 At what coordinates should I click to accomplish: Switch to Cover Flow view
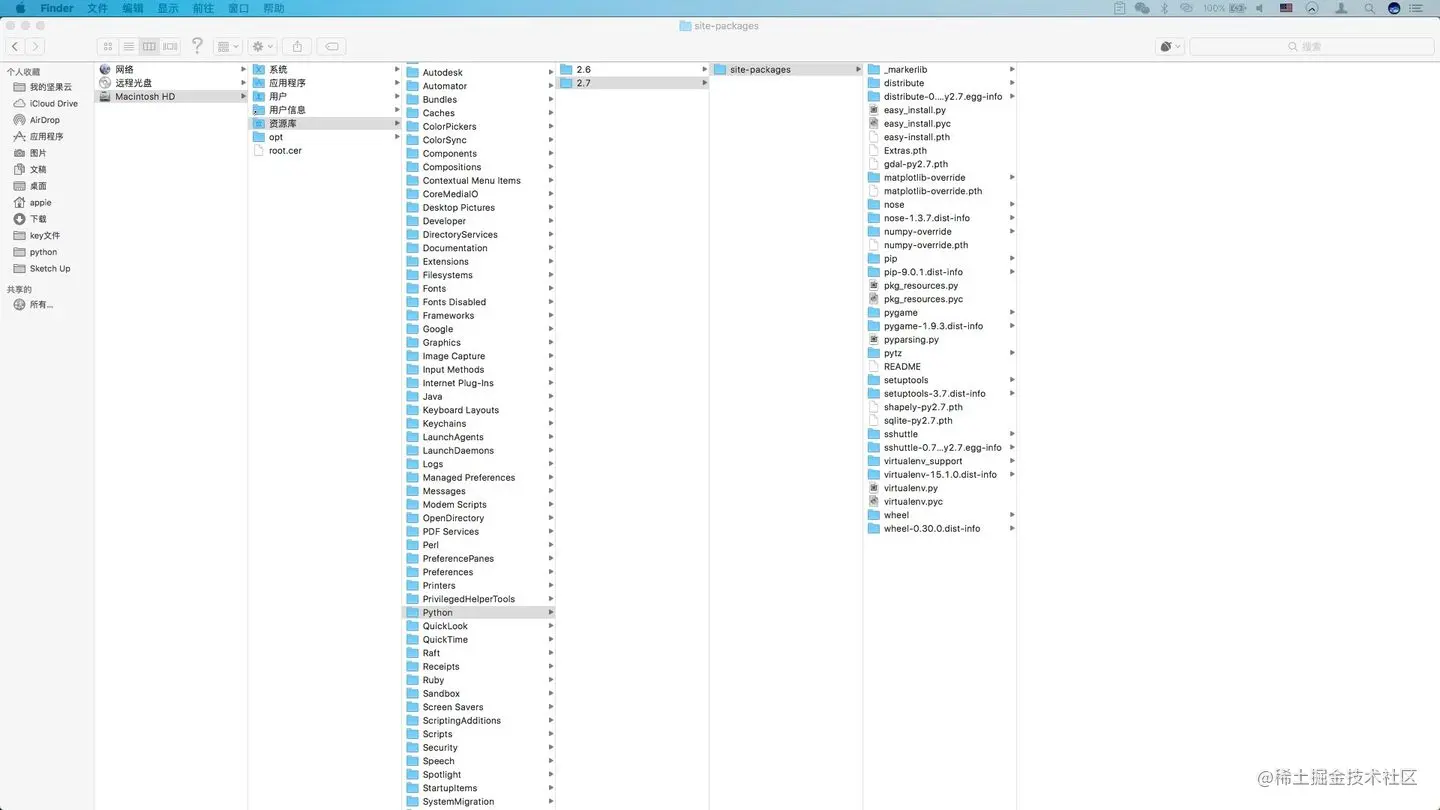[x=170, y=46]
